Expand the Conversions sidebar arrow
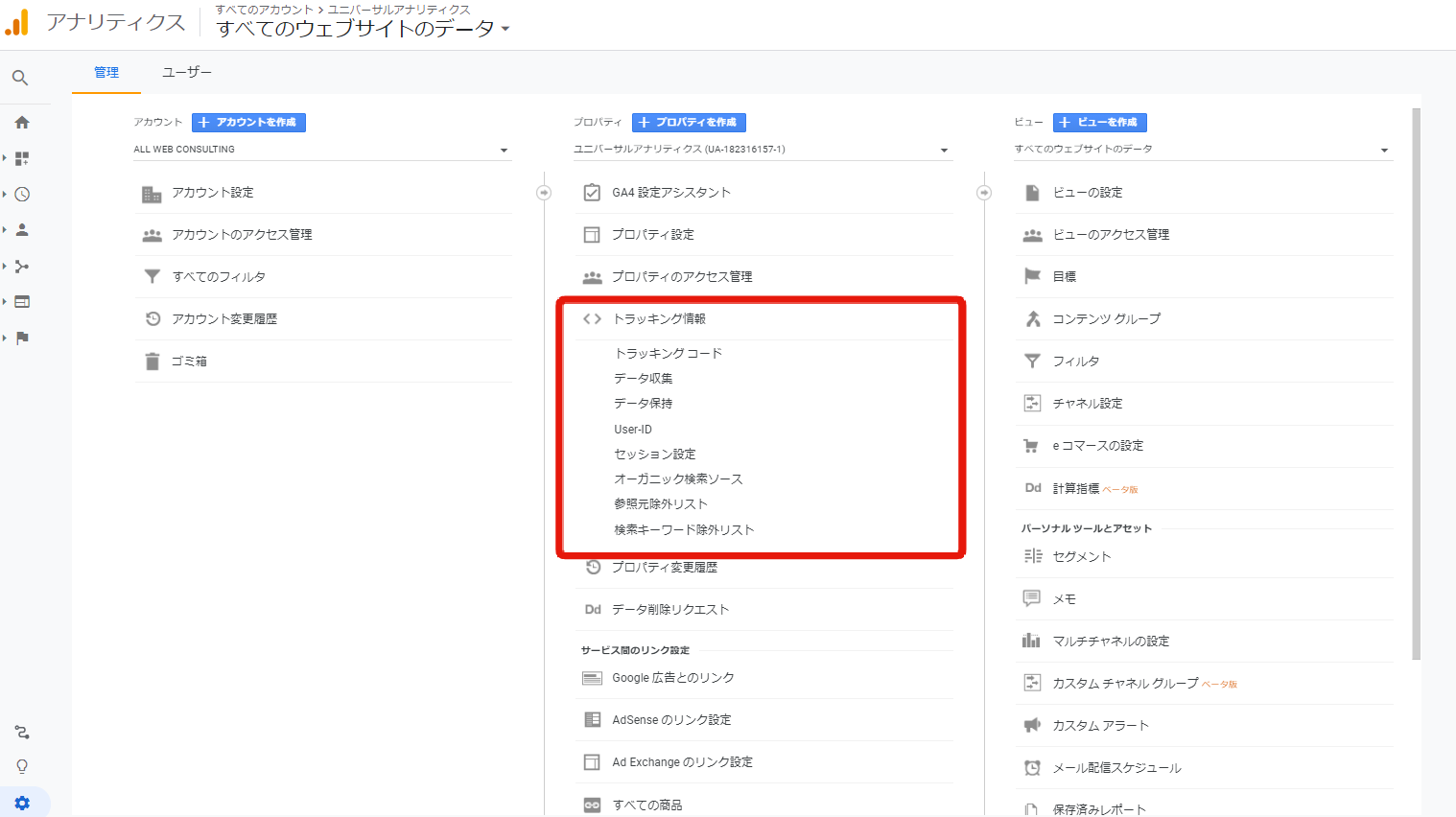Image resolution: width=1456 pixels, height=817 pixels. (5, 338)
